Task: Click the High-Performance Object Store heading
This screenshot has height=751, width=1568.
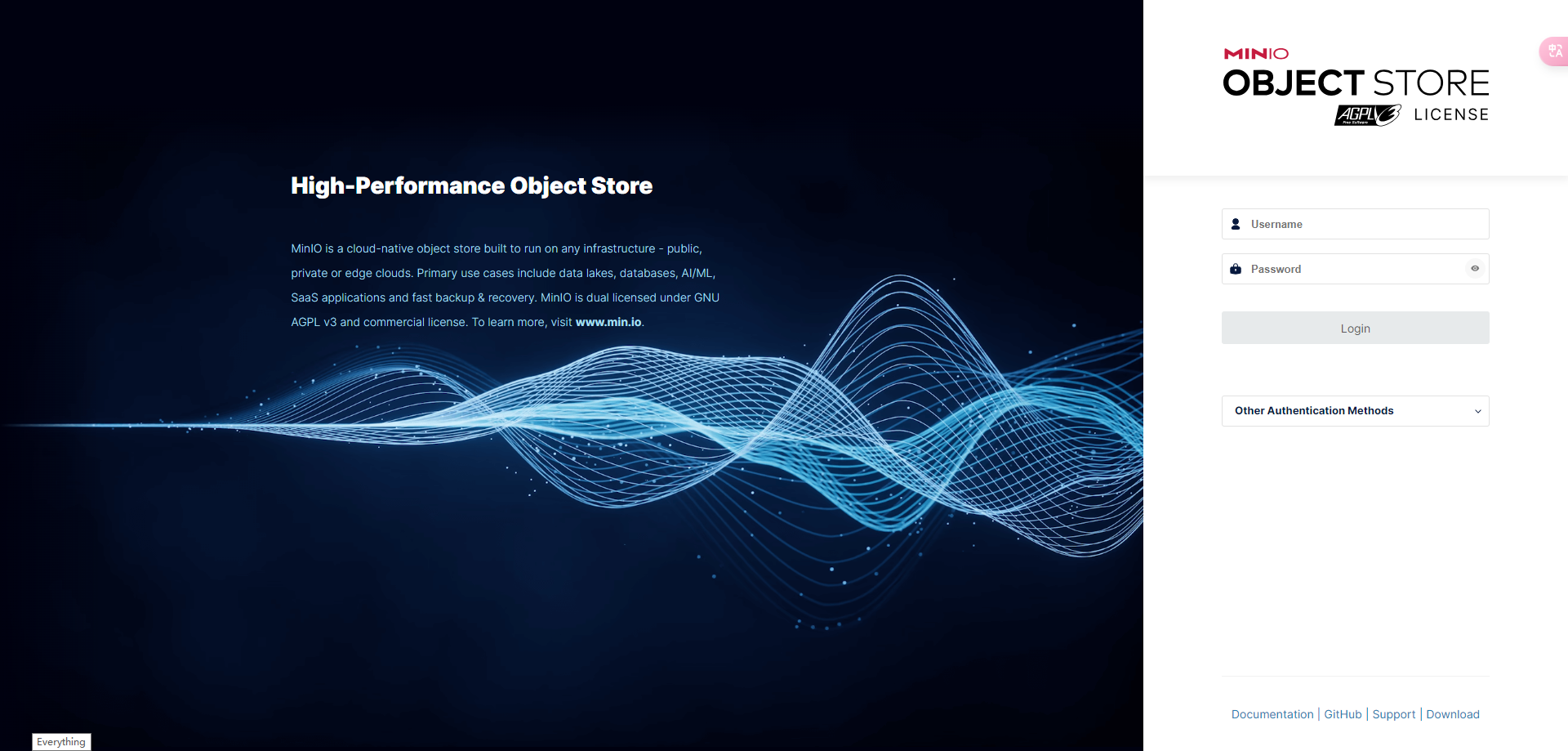Action: 472,186
